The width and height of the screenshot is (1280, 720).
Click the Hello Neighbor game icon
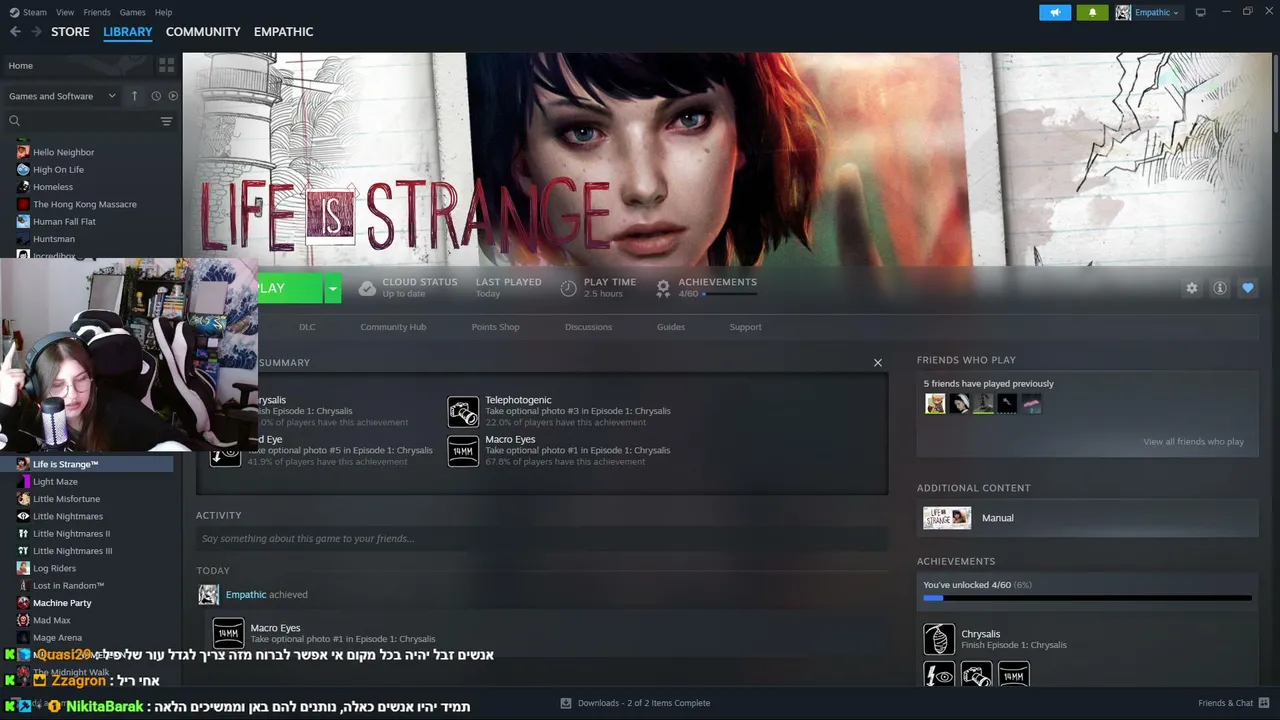pyautogui.click(x=23, y=152)
